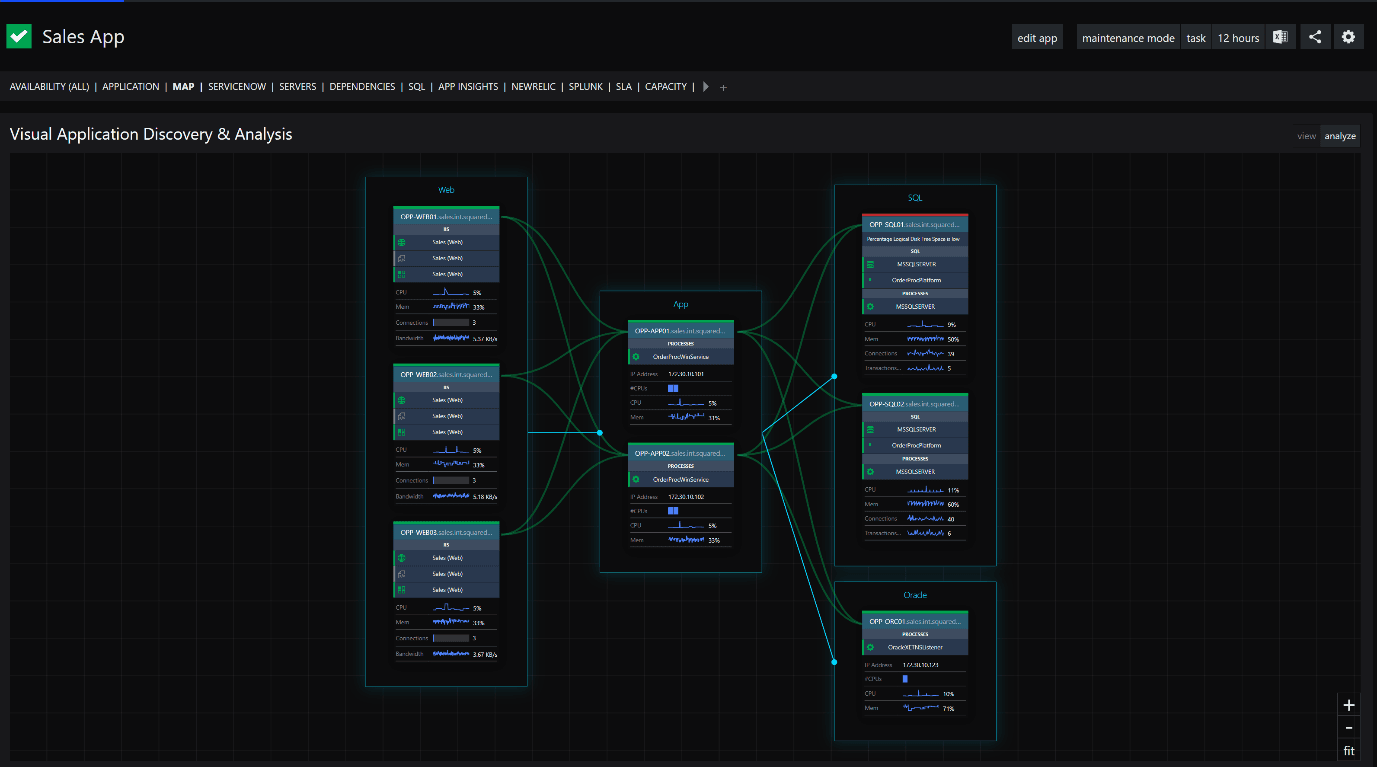Switch to analyze mode
The width and height of the screenshot is (1381, 770).
[1339, 136]
